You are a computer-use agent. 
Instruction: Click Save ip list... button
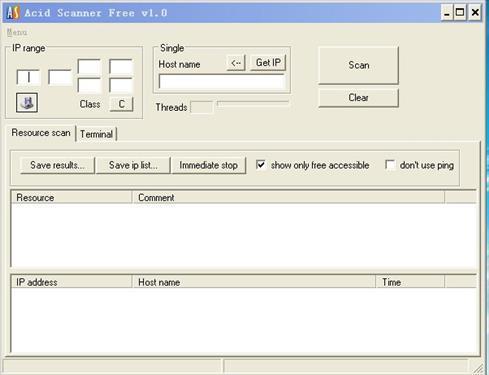tap(133, 165)
